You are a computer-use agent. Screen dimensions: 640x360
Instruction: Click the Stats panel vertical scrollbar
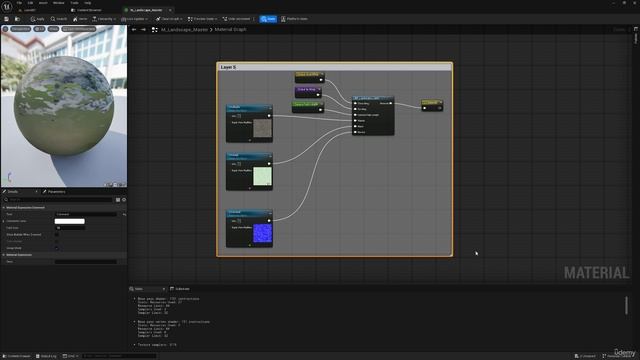(627, 305)
